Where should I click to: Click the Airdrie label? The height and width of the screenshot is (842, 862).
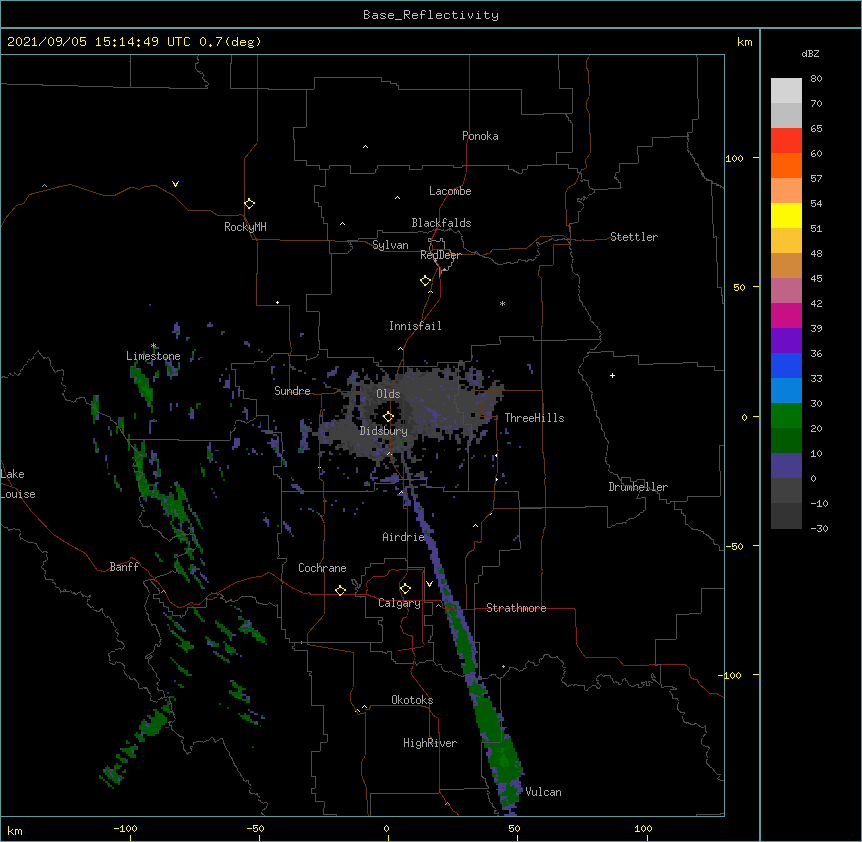tap(404, 537)
